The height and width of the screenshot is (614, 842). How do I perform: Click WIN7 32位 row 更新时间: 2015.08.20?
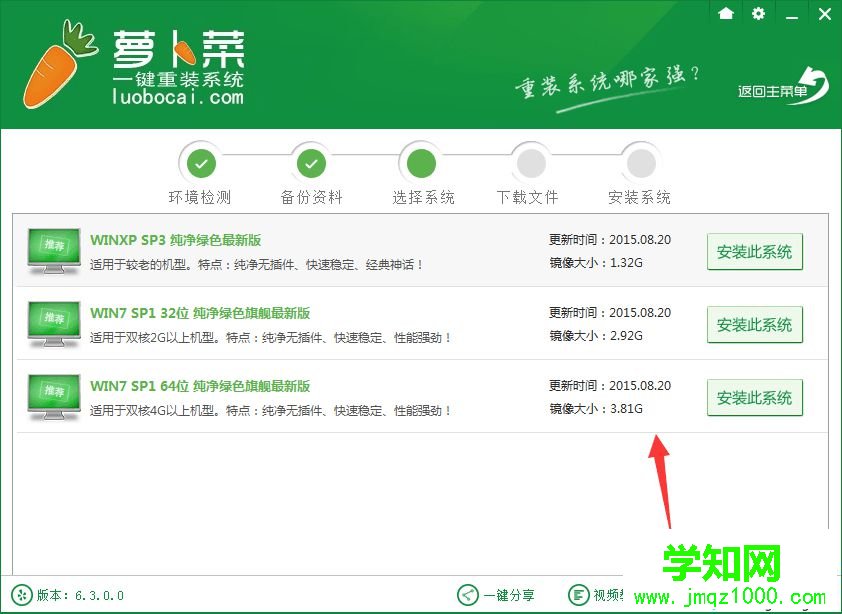[610, 313]
